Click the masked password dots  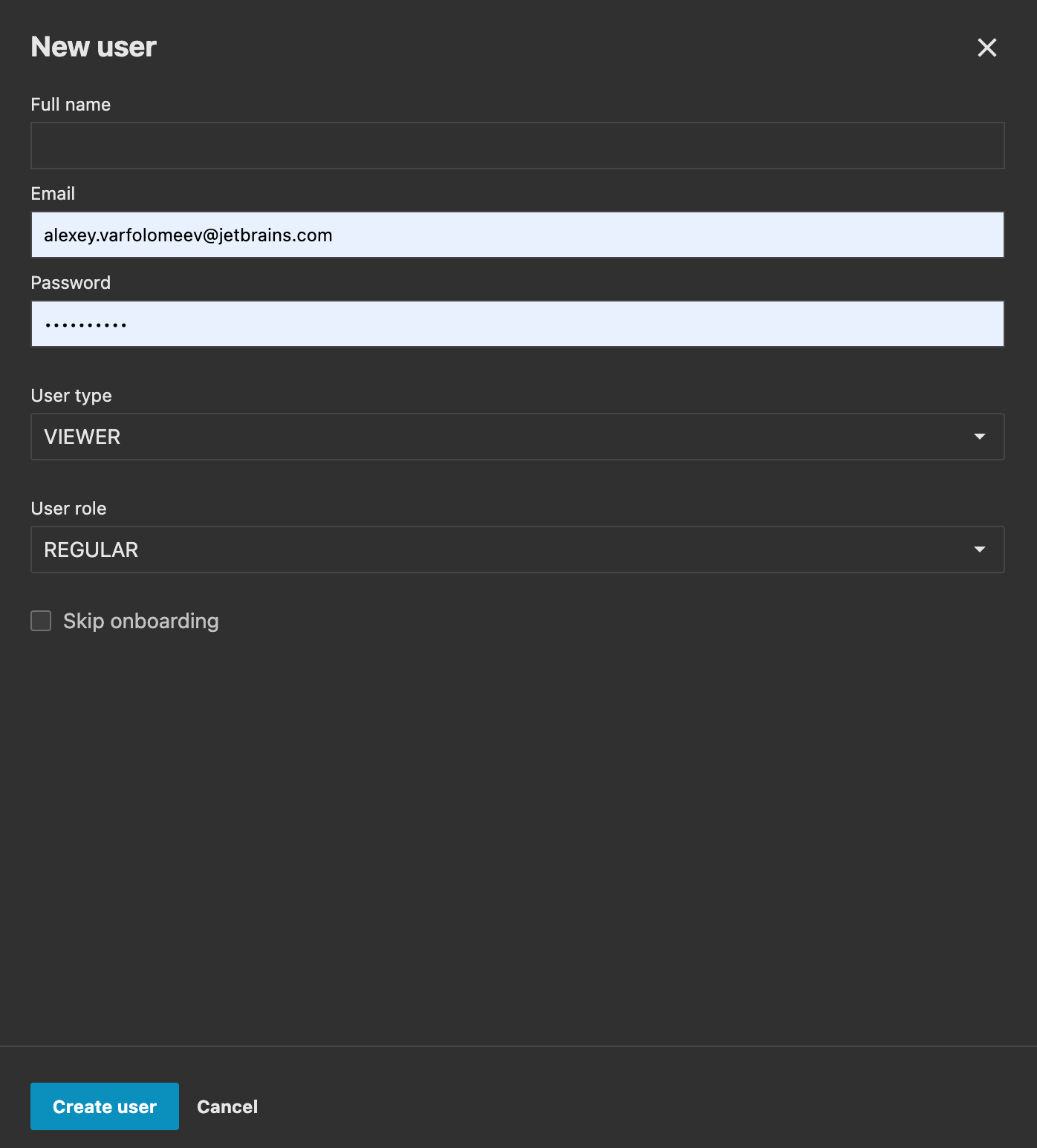[x=85, y=324]
